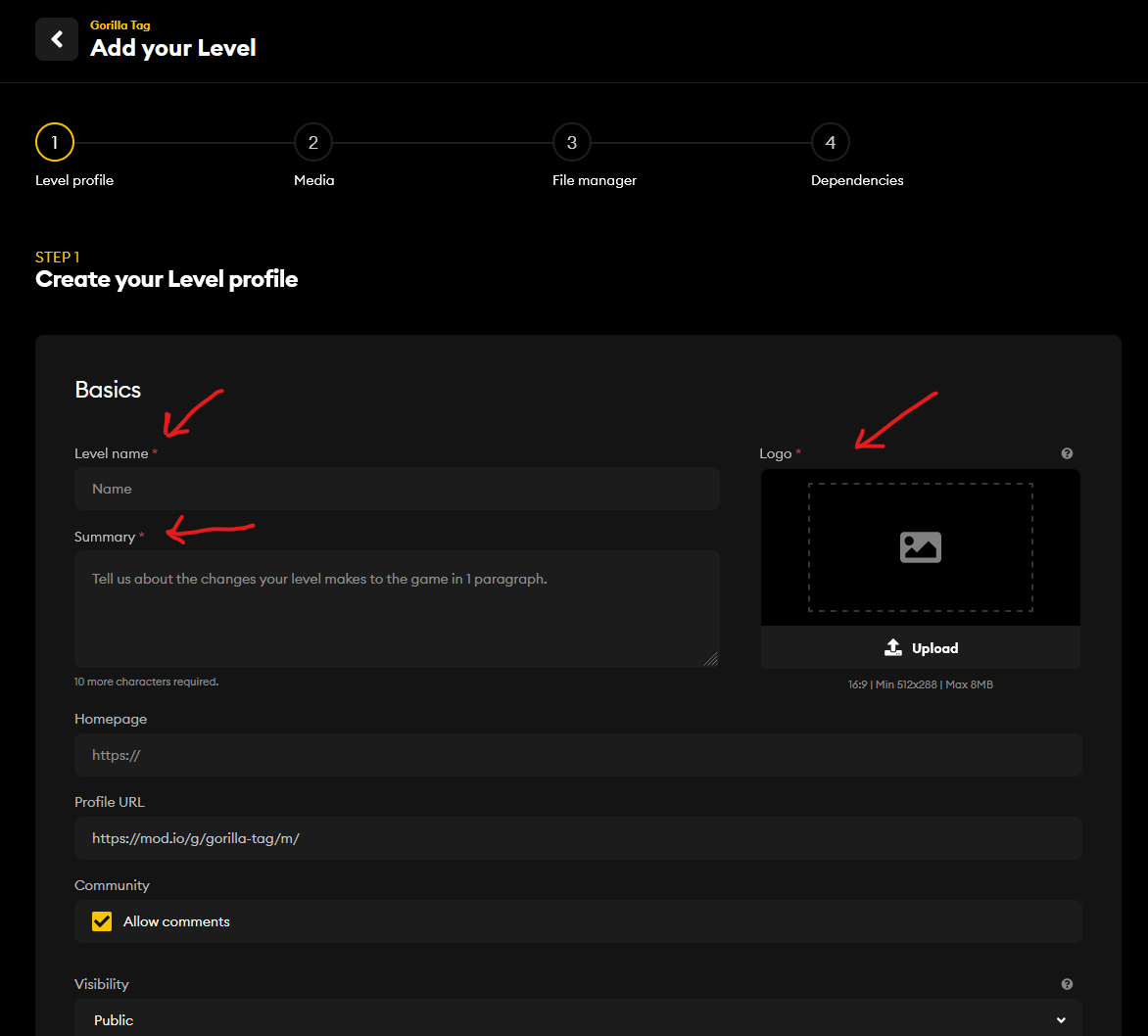Go to step 2 circle Media
Screen dimensions: 1148x1036
(x=313, y=143)
